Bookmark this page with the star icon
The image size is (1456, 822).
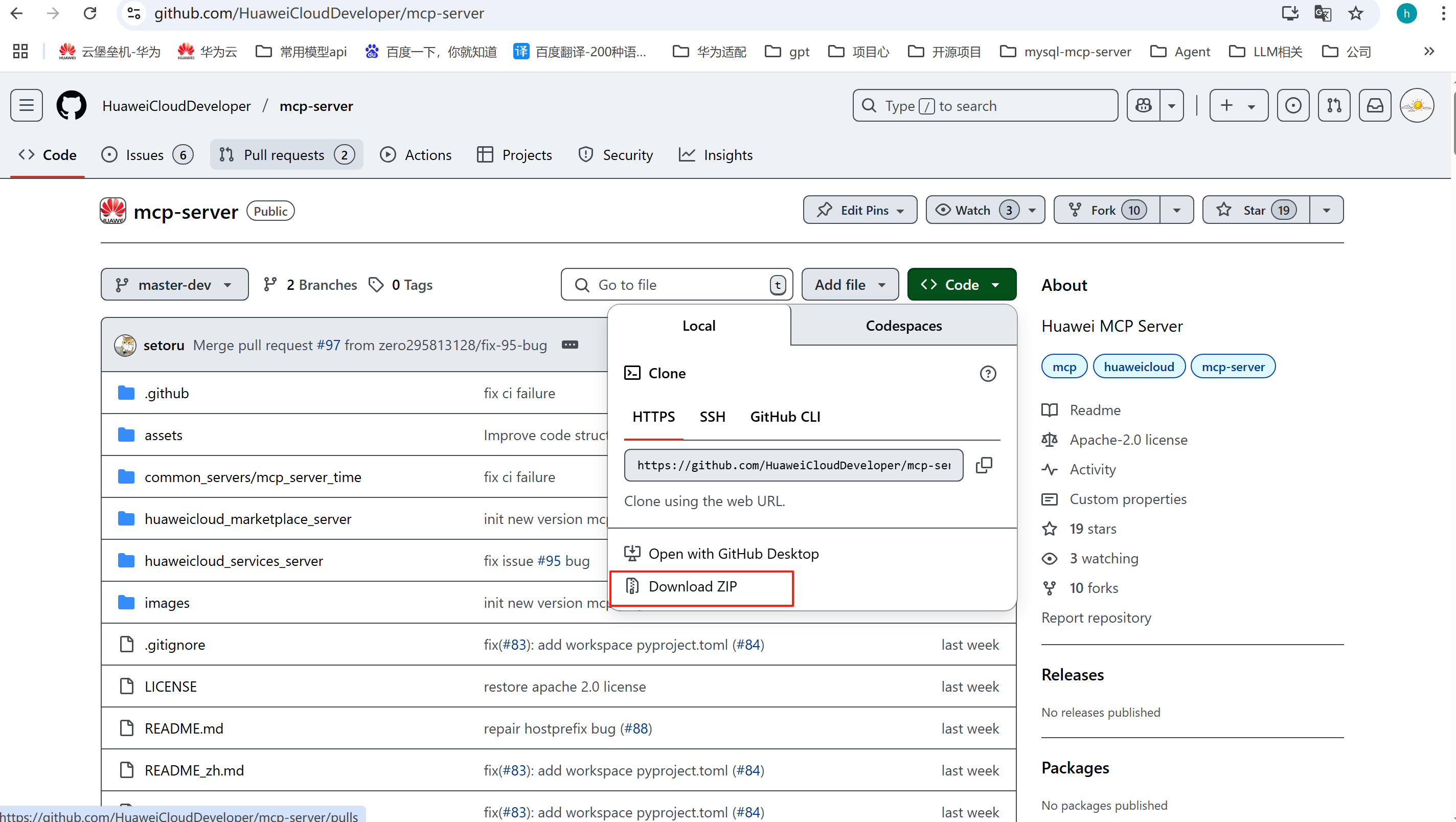click(1356, 13)
